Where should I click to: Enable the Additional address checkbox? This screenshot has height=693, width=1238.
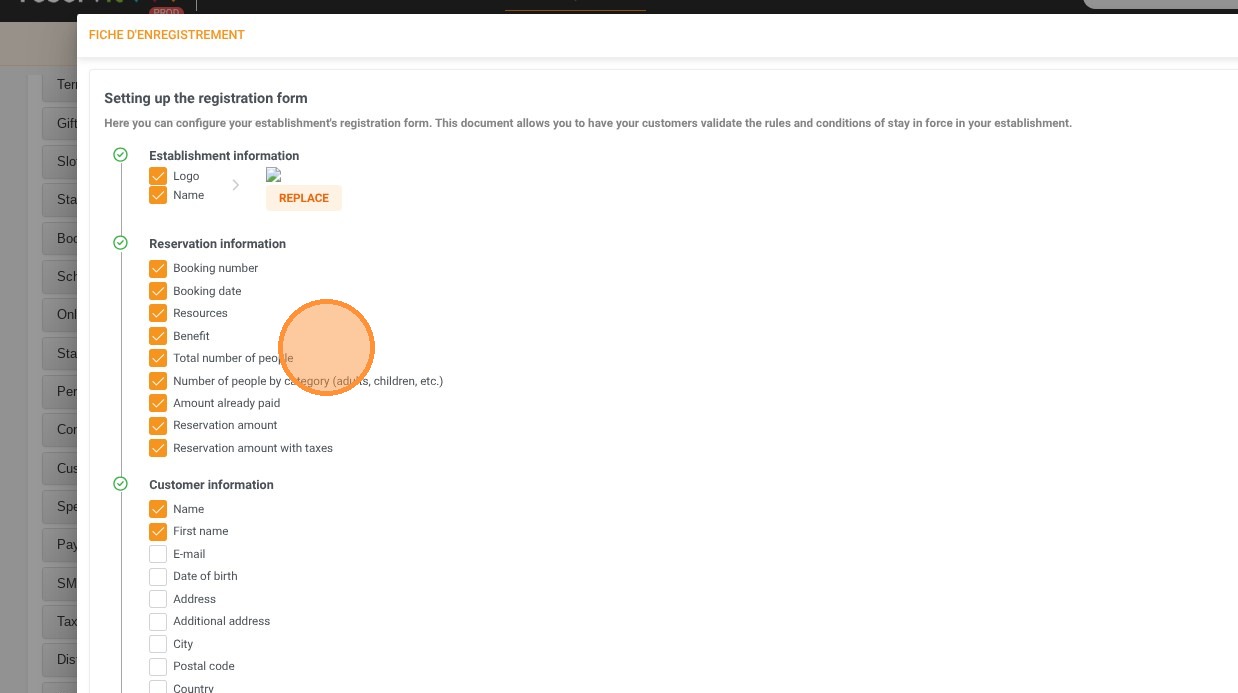point(158,621)
